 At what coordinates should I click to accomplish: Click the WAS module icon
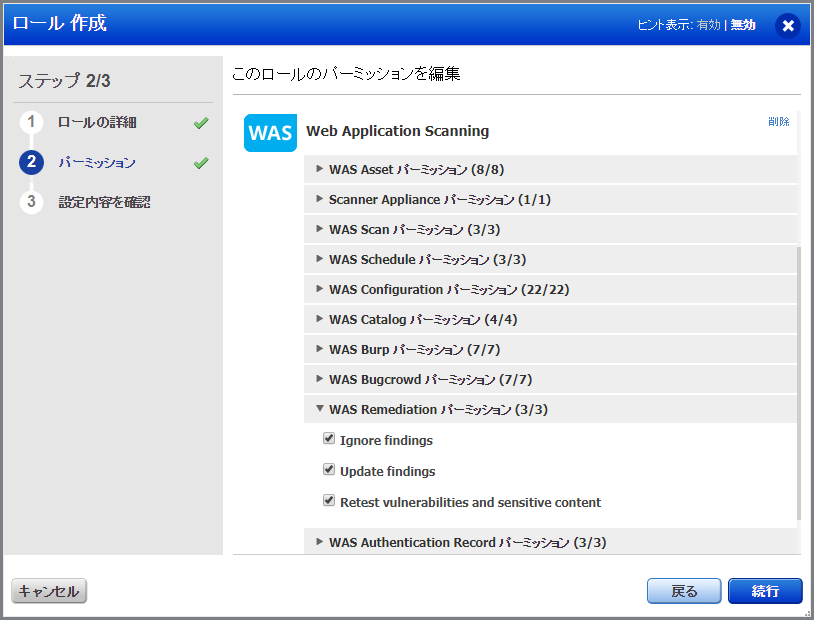[x=270, y=132]
